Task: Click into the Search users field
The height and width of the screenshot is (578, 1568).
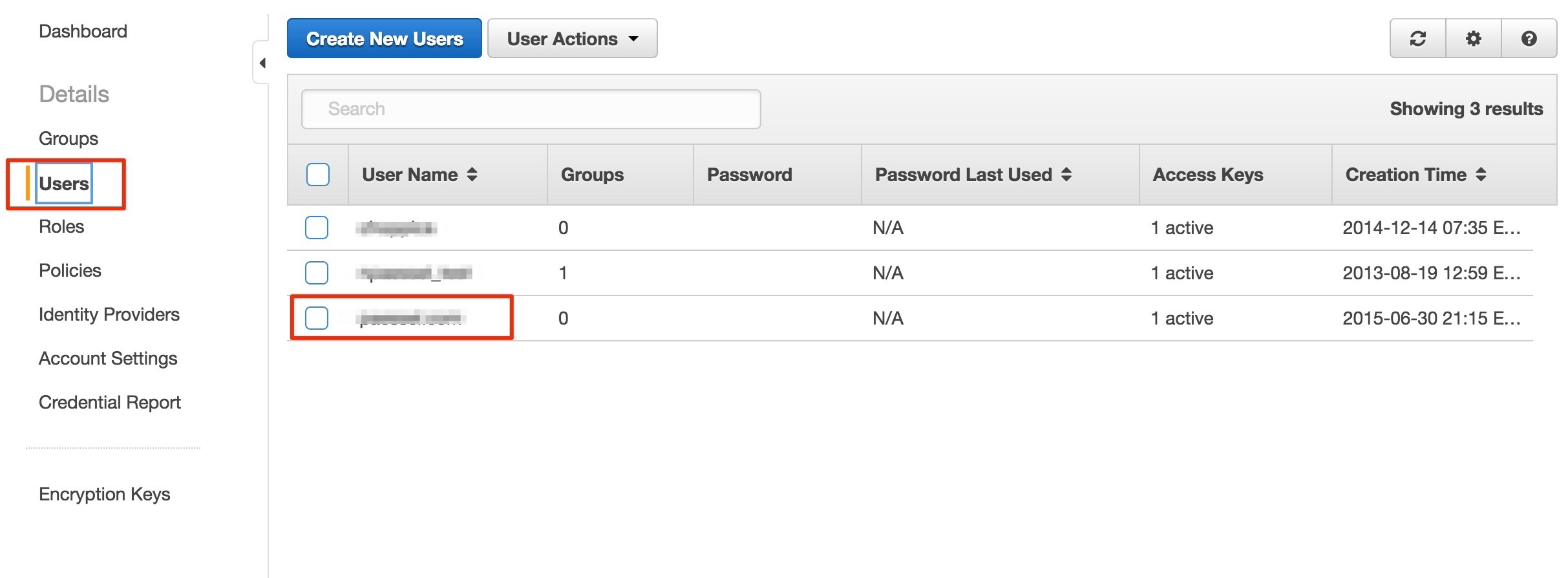Action: point(531,109)
